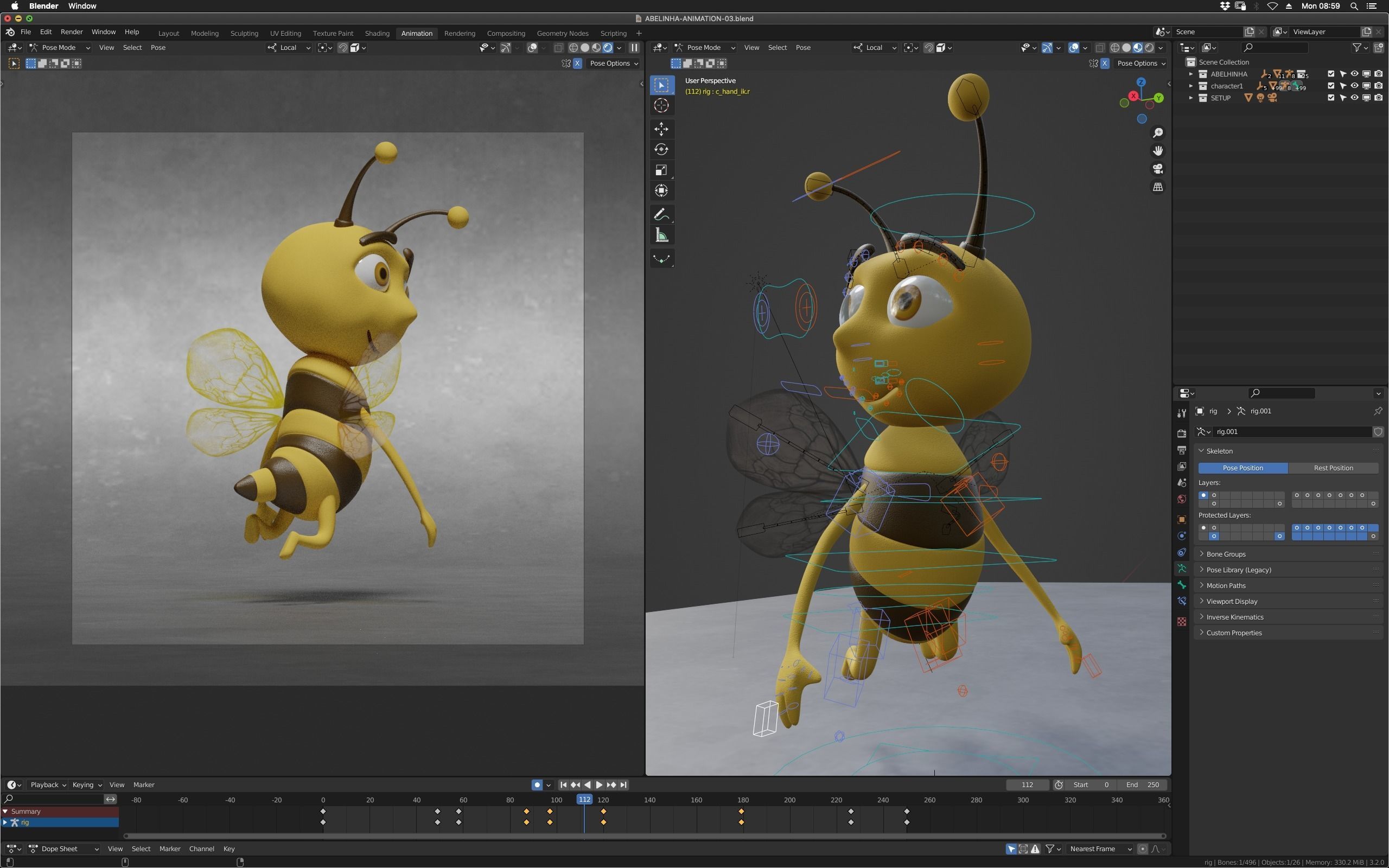
Task: Select the Cursor tool in right viewport toolbar
Action: coord(661,106)
